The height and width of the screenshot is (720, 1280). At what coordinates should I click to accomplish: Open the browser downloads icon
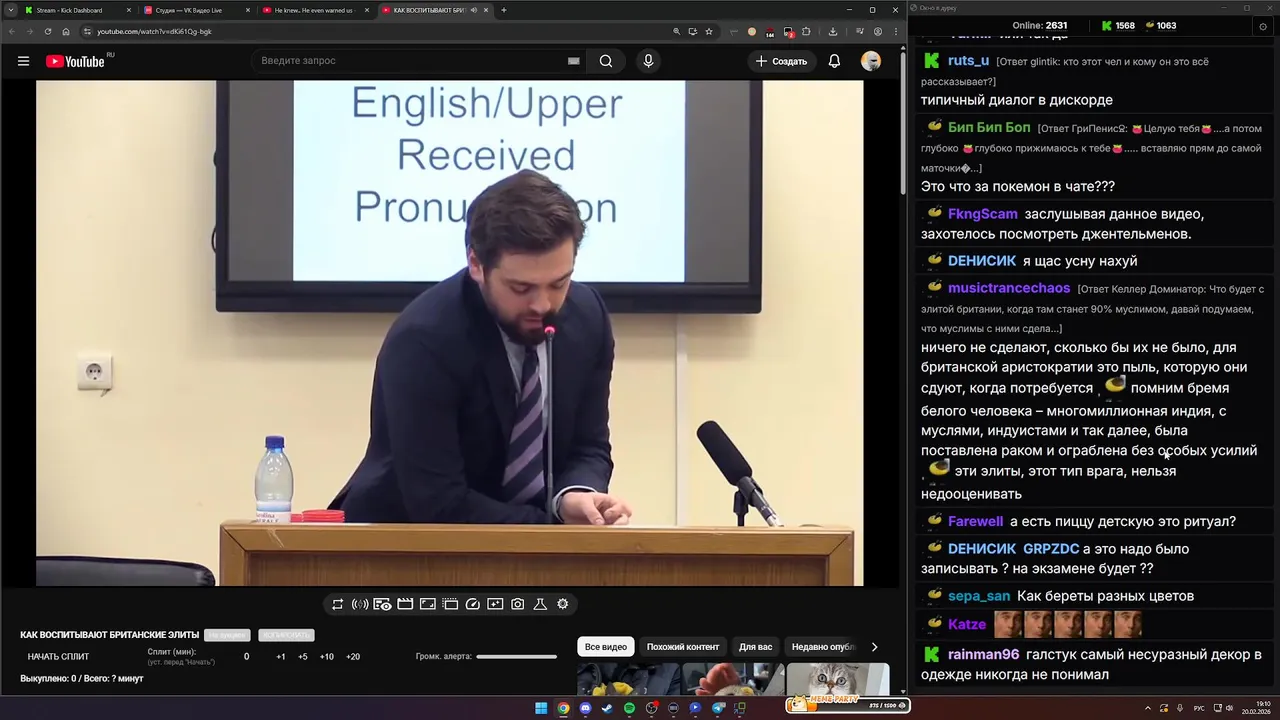[832, 31]
